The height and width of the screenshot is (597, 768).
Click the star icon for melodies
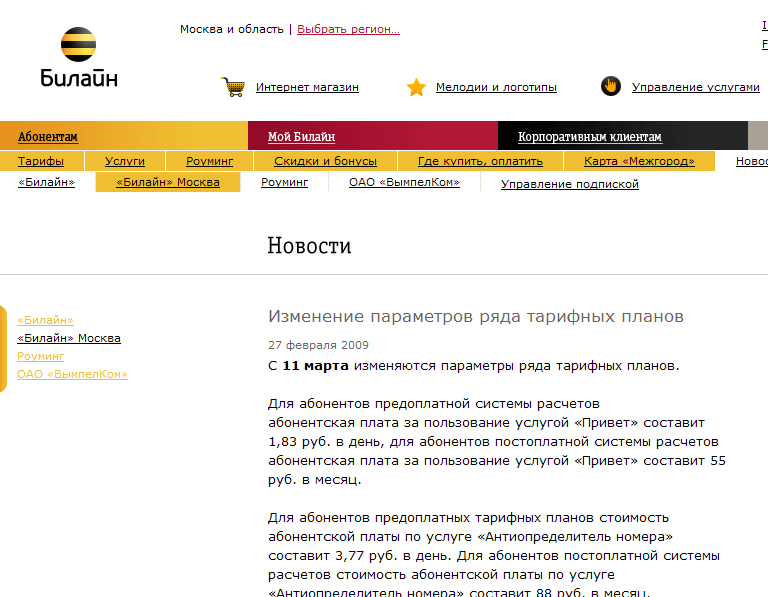pyautogui.click(x=416, y=87)
